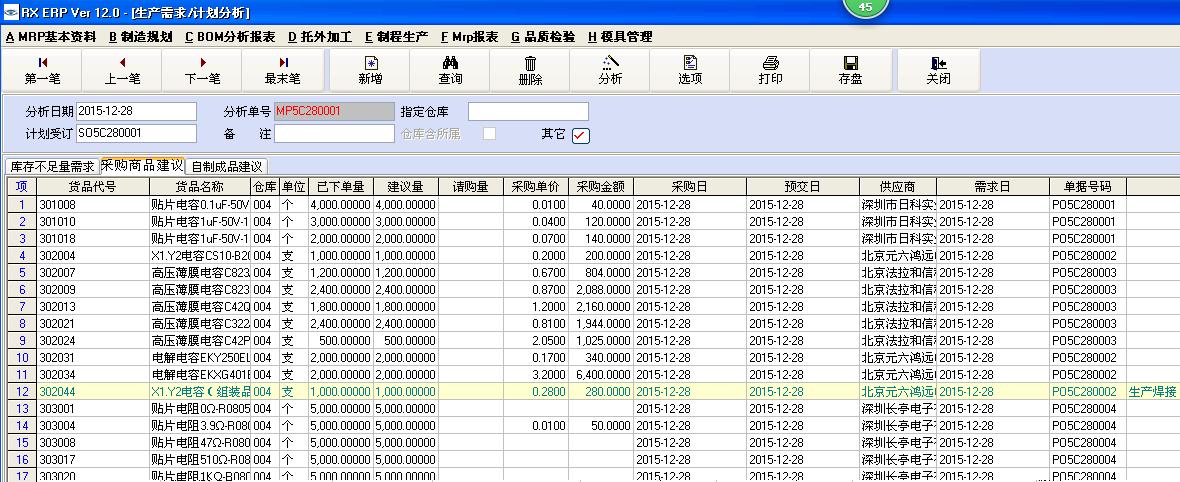Click purchase amount 2,088.0000

click(x=604, y=290)
